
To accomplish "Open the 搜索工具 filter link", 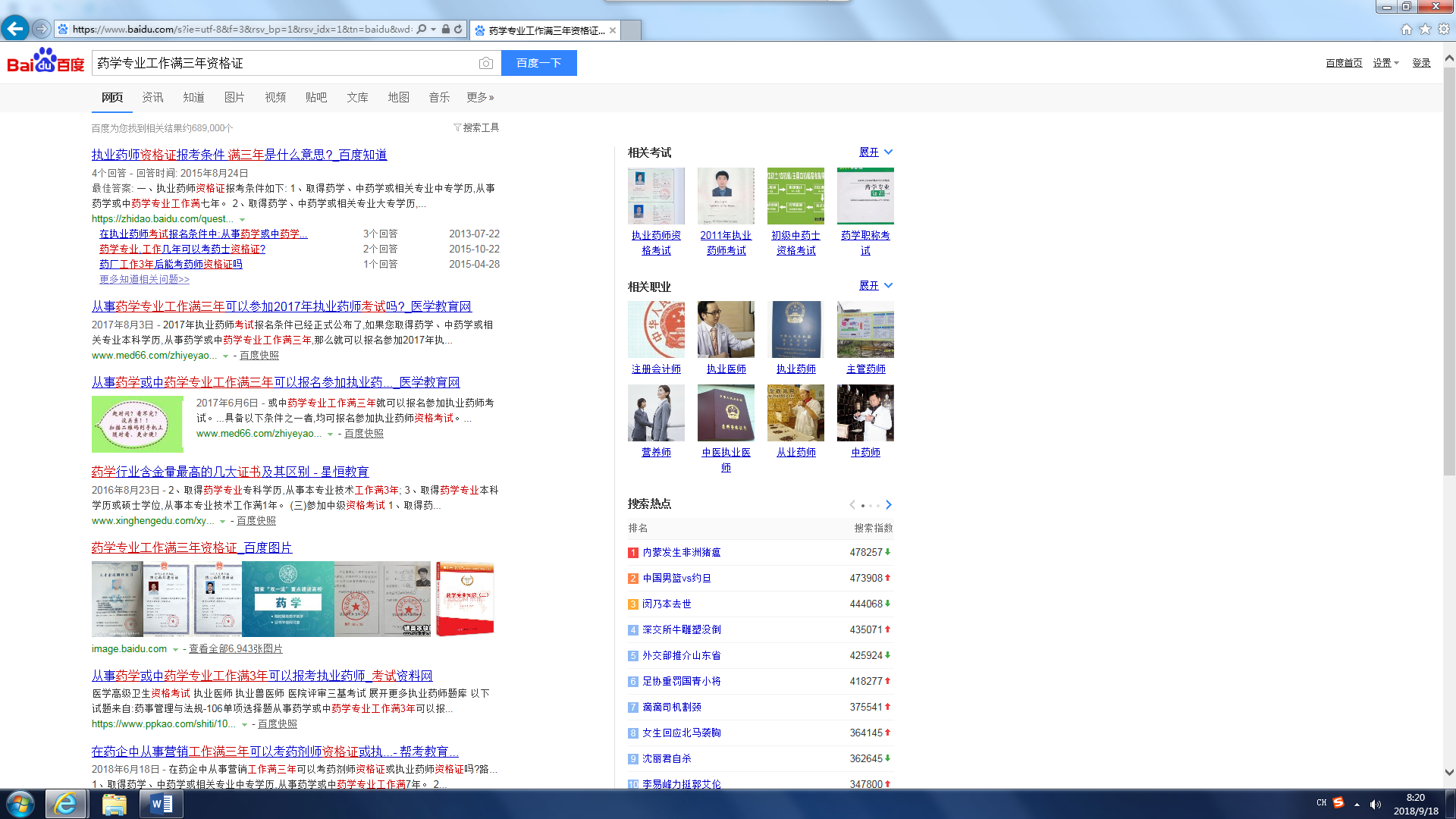I will [x=476, y=127].
